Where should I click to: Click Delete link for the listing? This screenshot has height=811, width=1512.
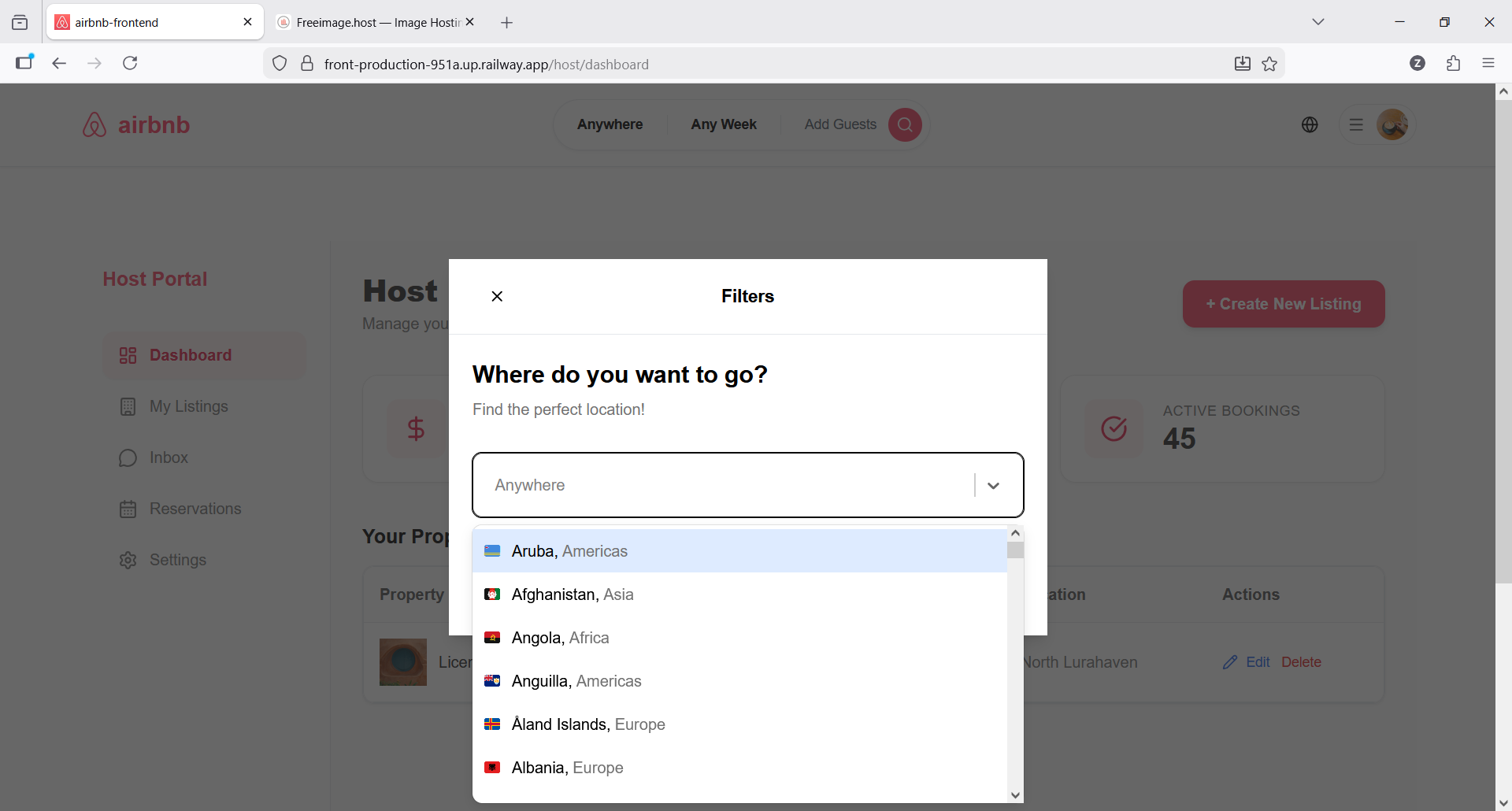(1301, 662)
